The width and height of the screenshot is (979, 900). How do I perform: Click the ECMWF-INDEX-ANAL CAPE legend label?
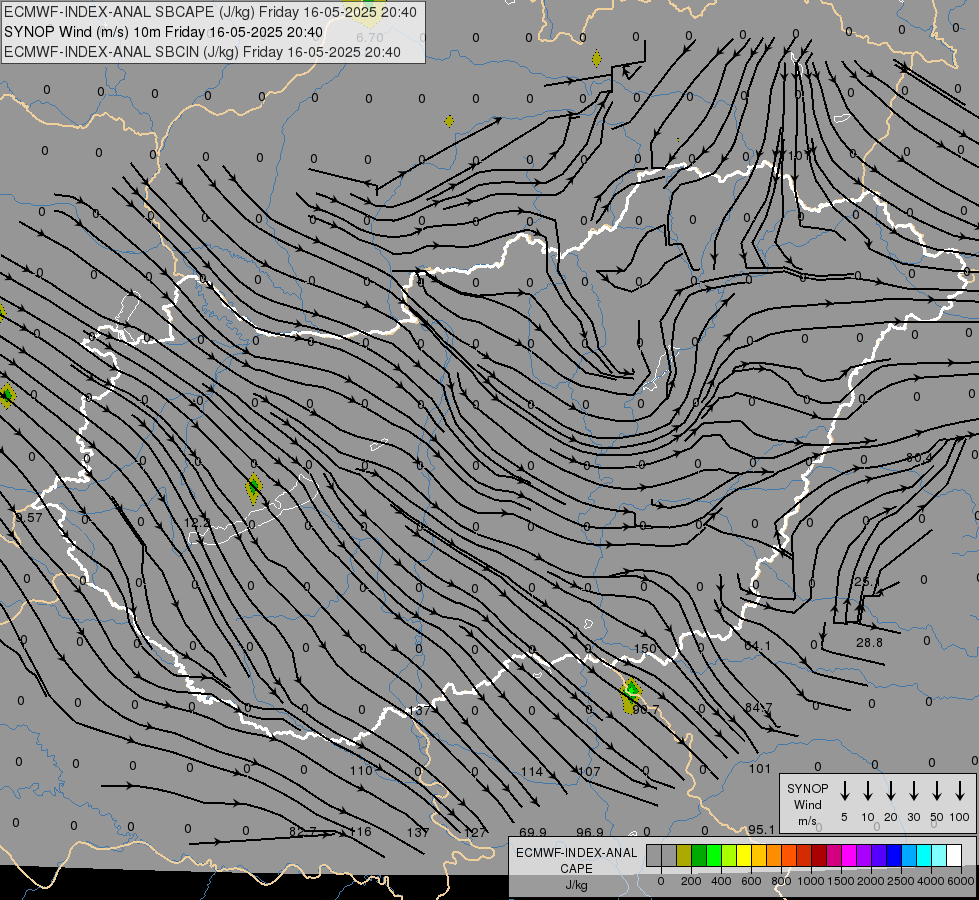point(576,860)
